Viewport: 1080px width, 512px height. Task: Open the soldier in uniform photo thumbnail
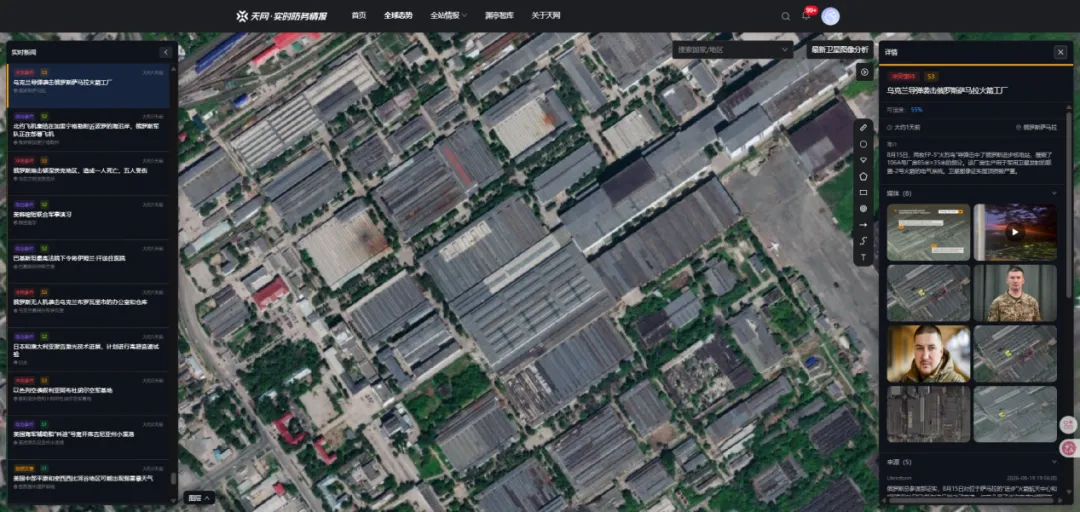click(x=1015, y=293)
